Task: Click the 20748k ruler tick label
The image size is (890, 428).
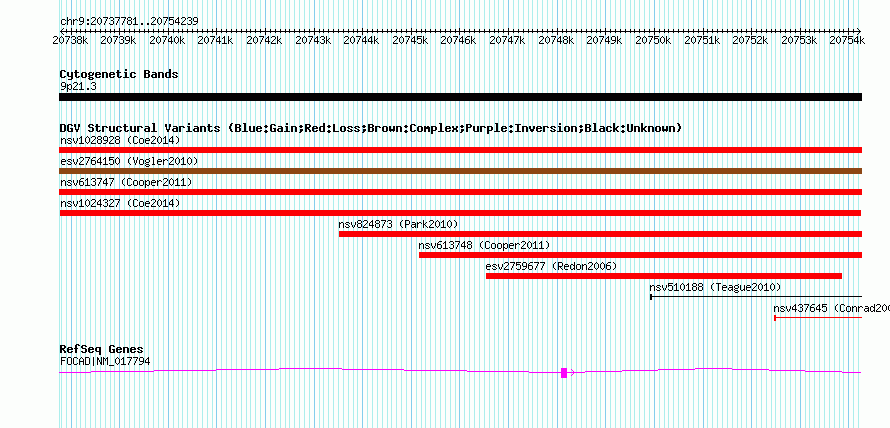Action: pyautogui.click(x=556, y=40)
